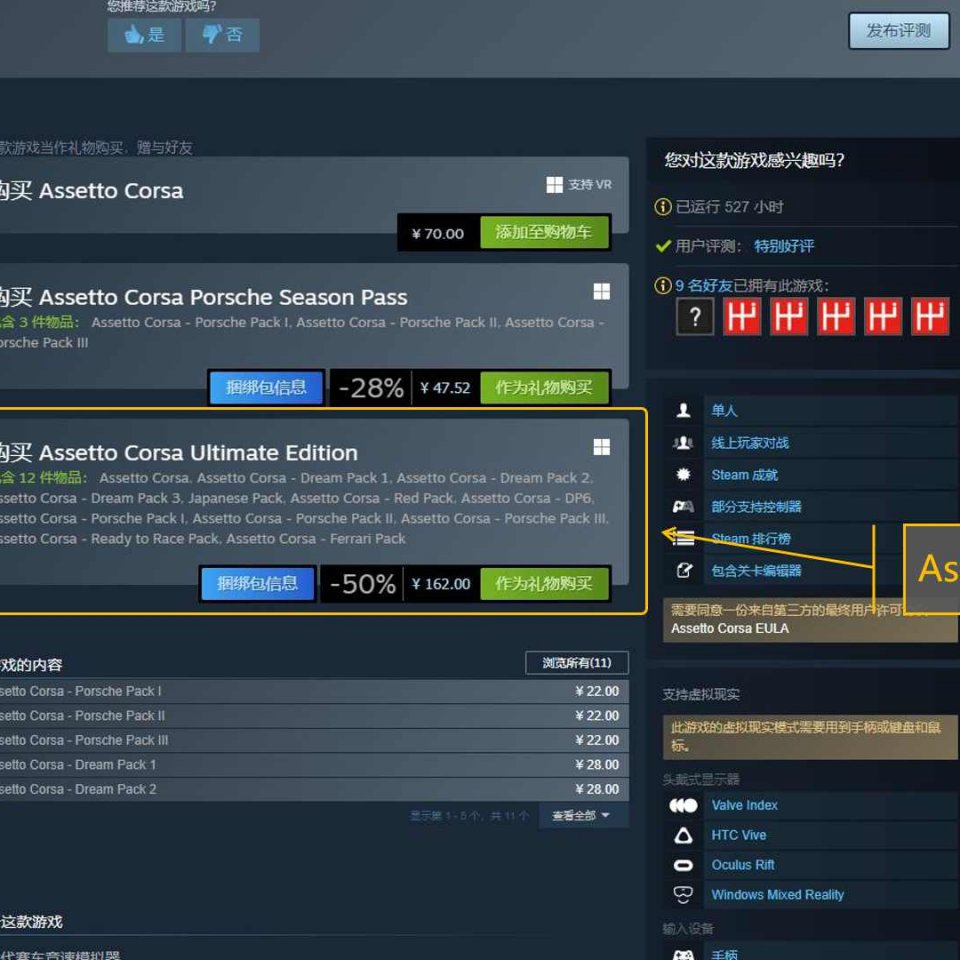The image size is (960, 960).
Task: Click the 支持 VR label
Action: coord(590,185)
